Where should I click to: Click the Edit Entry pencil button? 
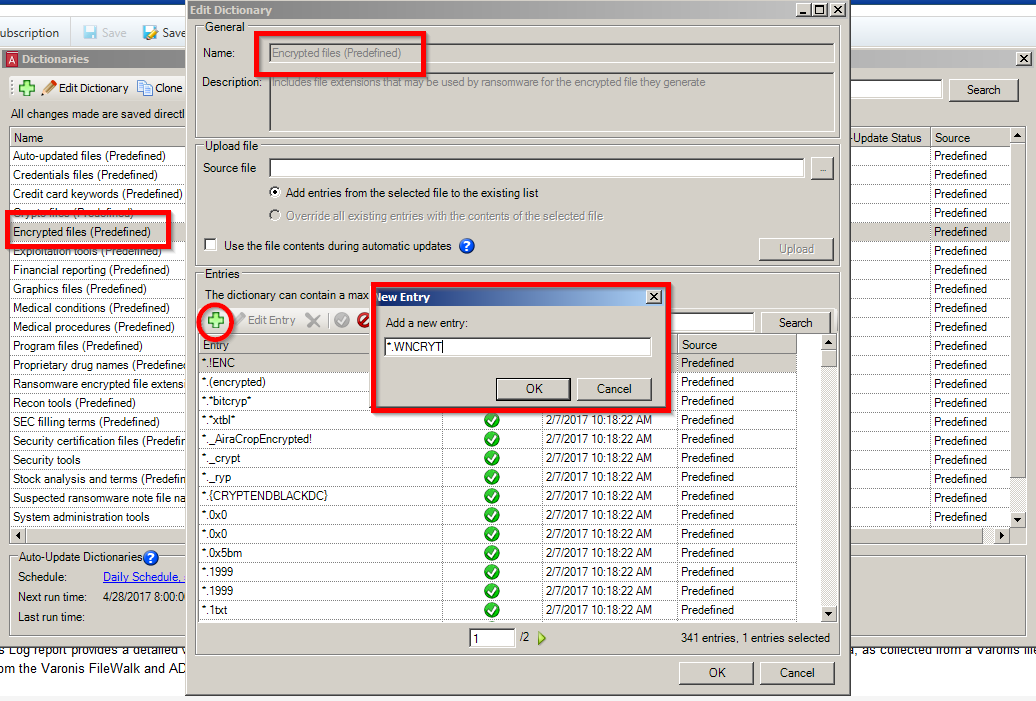[x=264, y=321]
